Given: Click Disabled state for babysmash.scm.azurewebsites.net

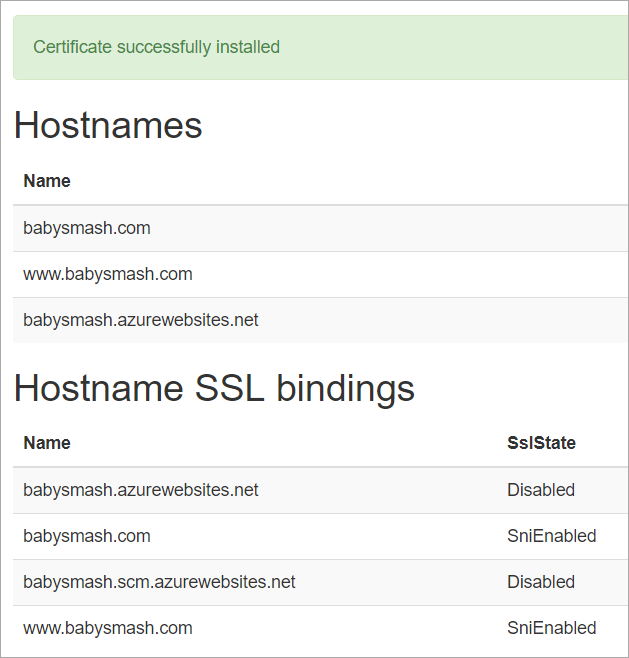Looking at the screenshot, I should (x=541, y=582).
